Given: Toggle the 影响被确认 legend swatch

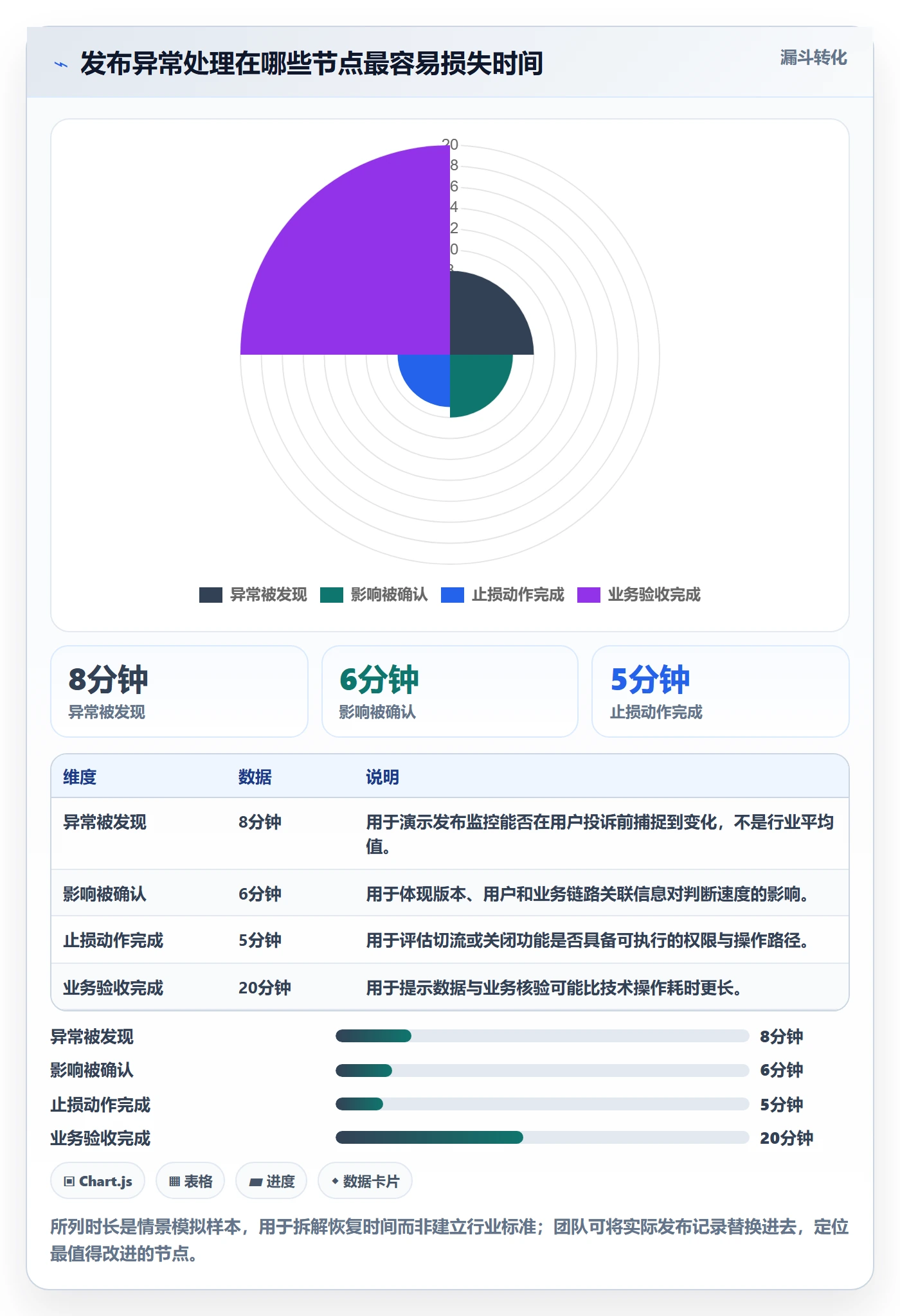Looking at the screenshot, I should 332,595.
